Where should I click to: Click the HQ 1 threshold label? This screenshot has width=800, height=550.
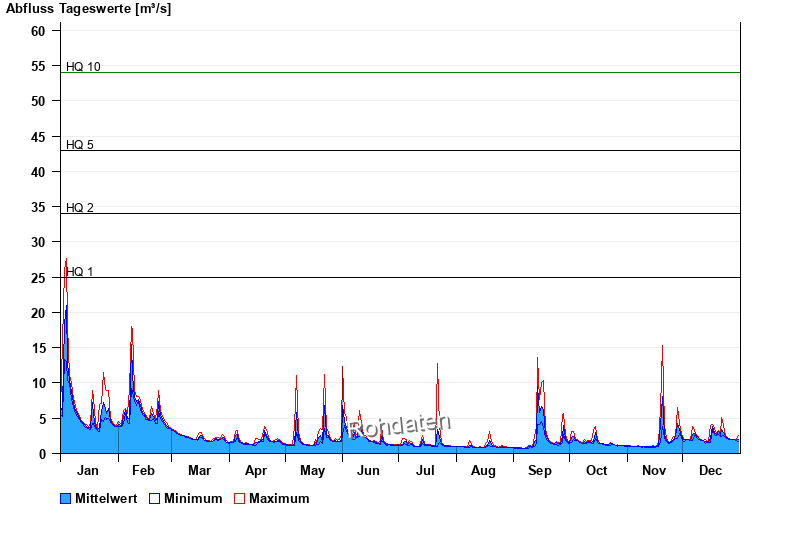(x=80, y=272)
